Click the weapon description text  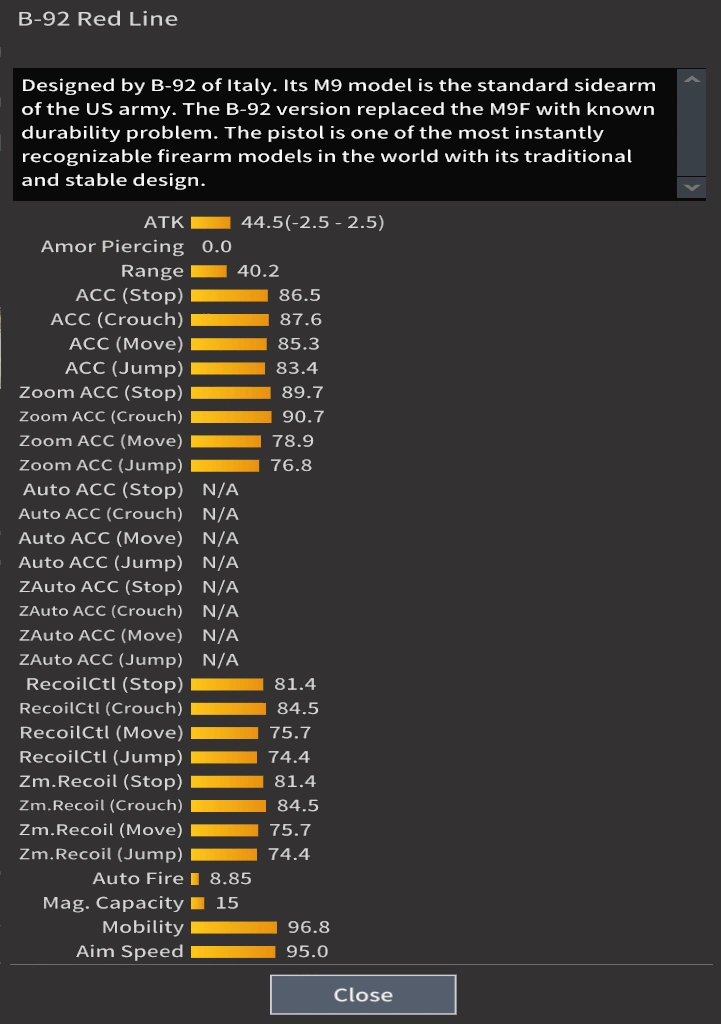pyautogui.click(x=338, y=133)
